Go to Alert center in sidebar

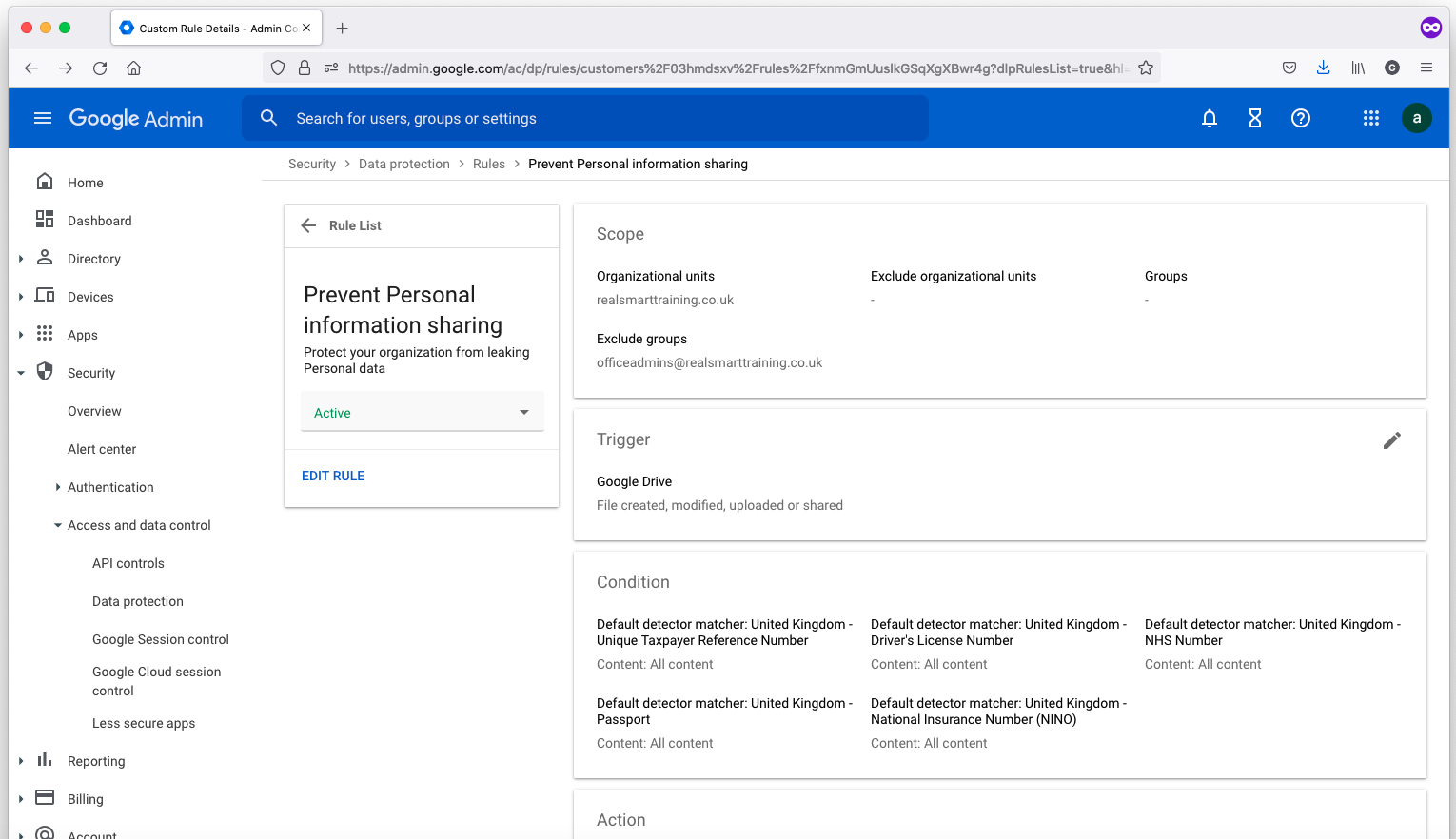pyautogui.click(x=102, y=449)
